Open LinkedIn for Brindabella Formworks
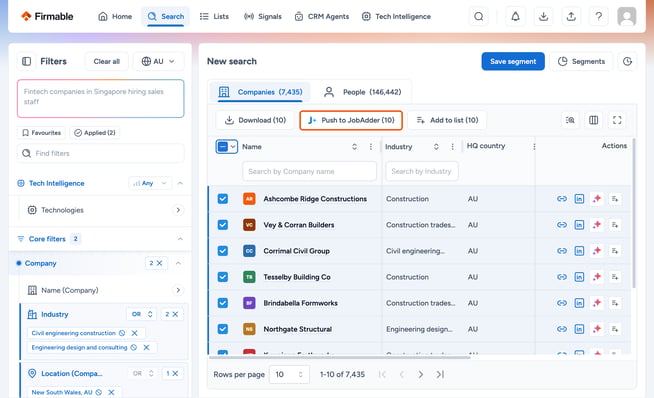 [x=579, y=303]
